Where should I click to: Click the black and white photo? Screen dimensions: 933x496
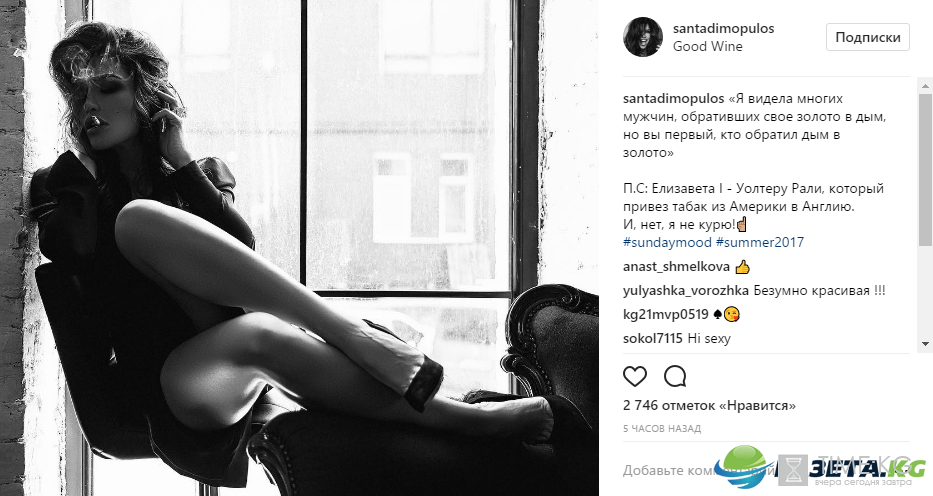coord(299,248)
